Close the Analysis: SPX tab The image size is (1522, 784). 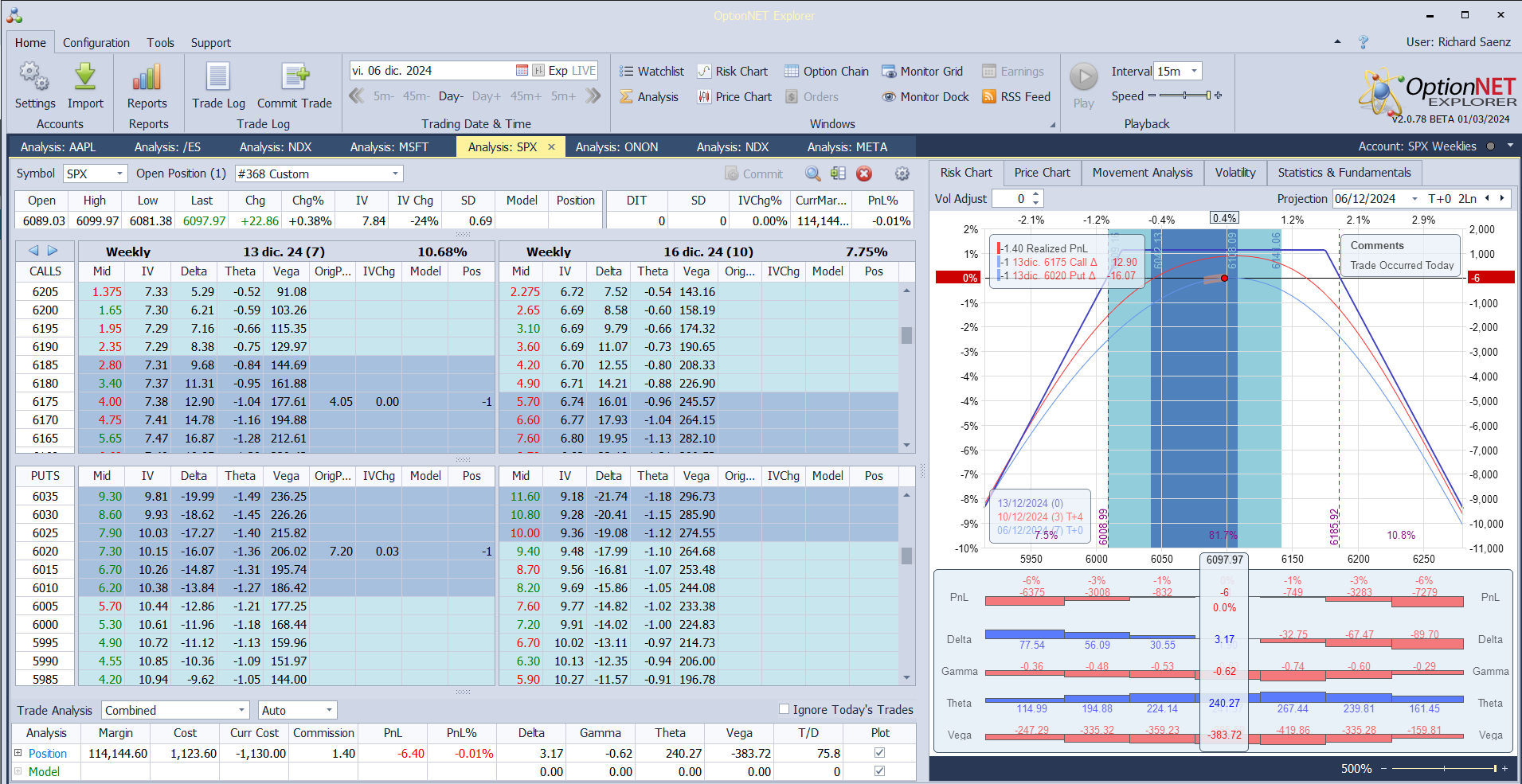pyautogui.click(x=551, y=147)
